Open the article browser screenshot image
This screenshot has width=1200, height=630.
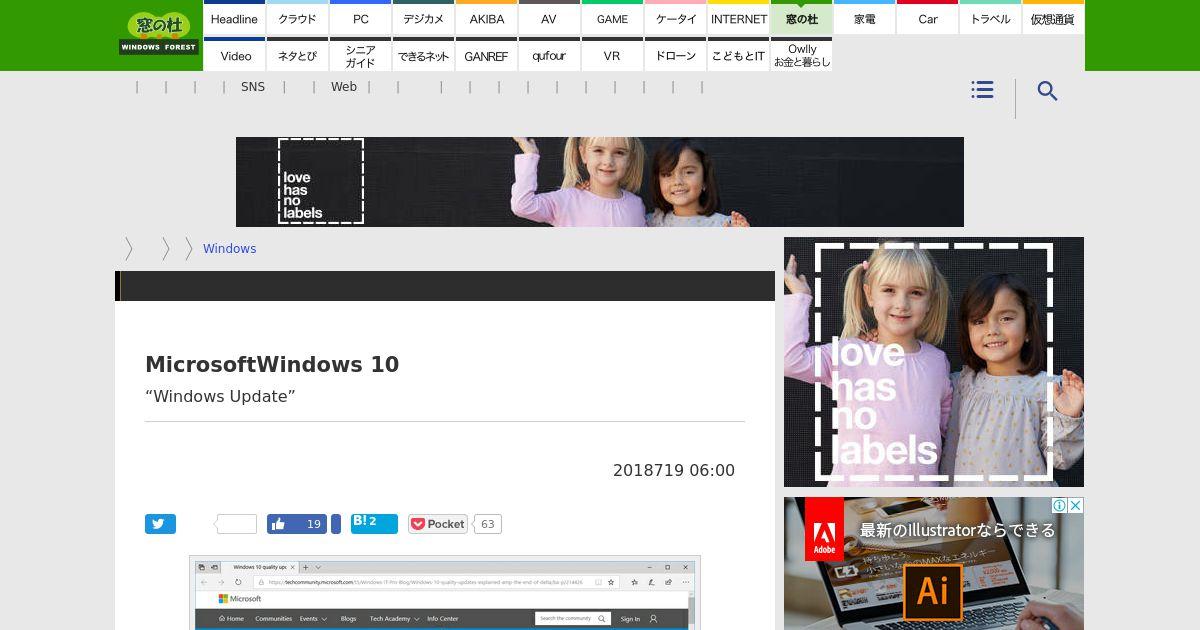pos(445,593)
